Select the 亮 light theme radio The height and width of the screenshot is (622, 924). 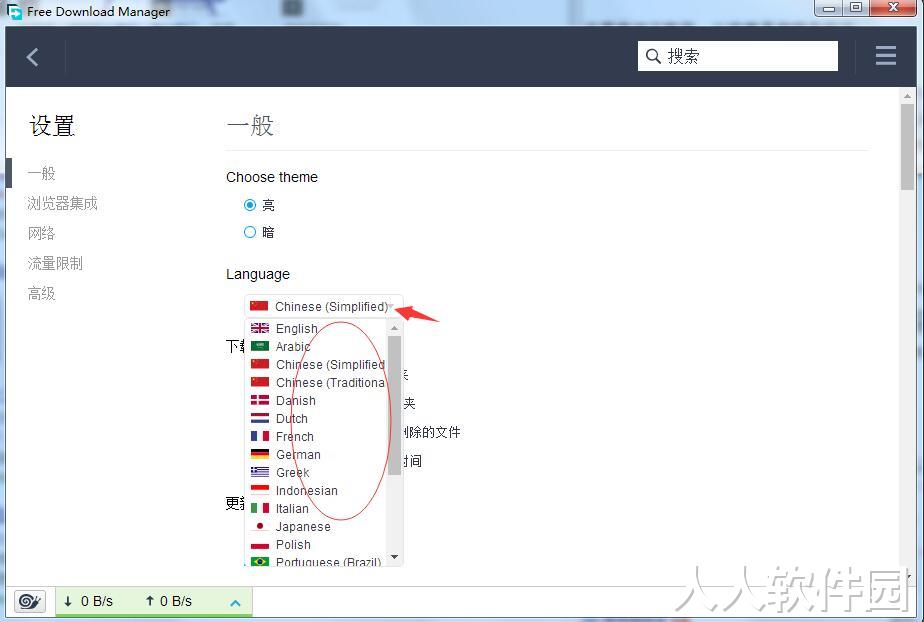click(250, 204)
